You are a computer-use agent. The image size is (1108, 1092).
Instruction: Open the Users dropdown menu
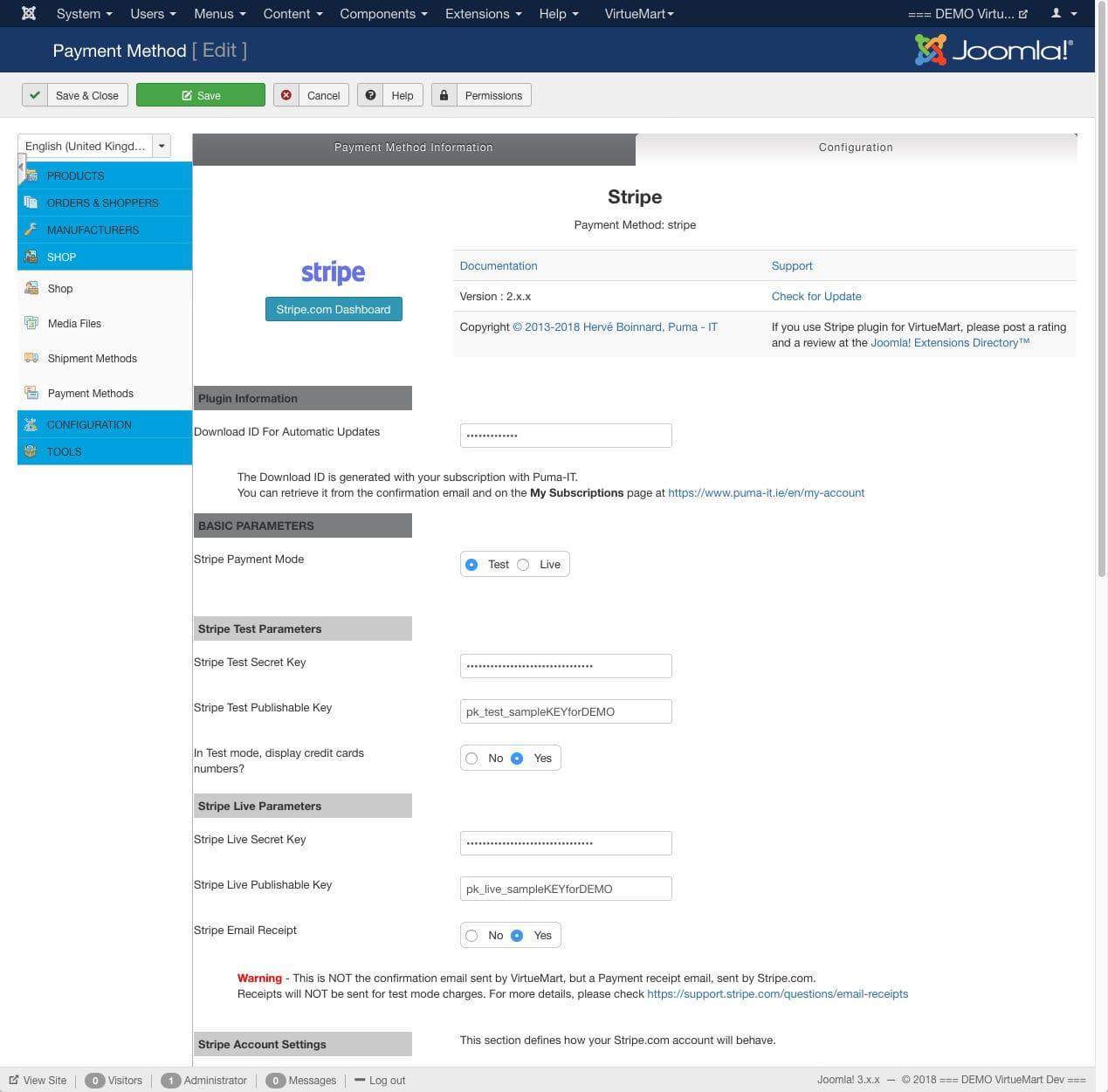click(153, 13)
